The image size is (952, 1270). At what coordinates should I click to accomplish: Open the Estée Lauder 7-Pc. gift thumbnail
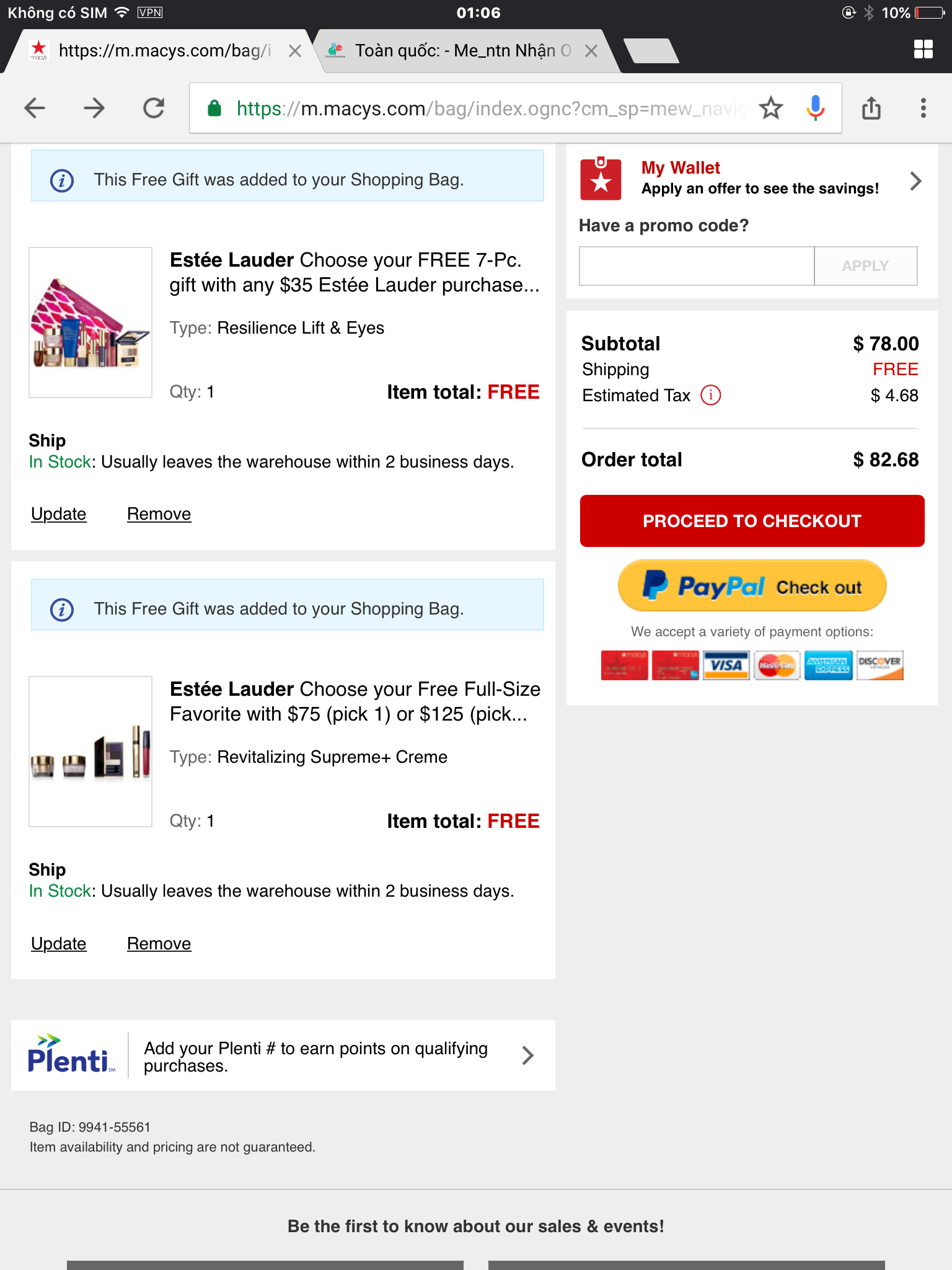tap(90, 322)
